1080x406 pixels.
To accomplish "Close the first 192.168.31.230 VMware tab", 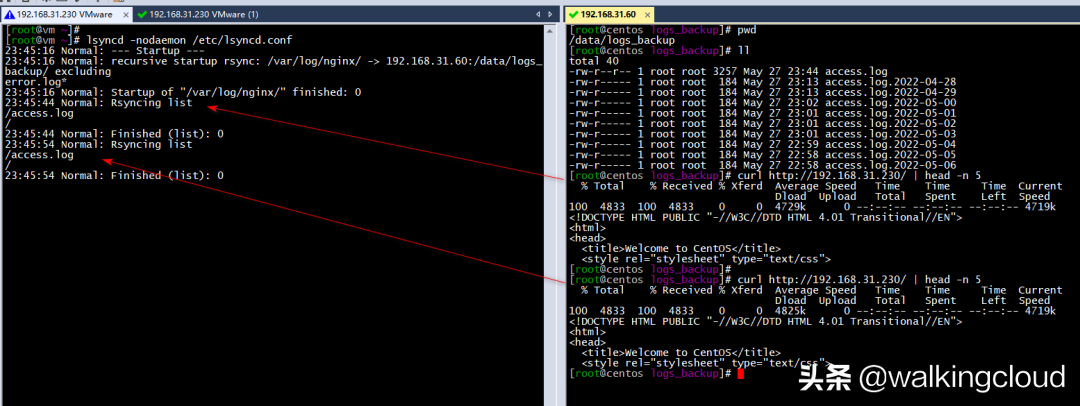I will pos(127,15).
